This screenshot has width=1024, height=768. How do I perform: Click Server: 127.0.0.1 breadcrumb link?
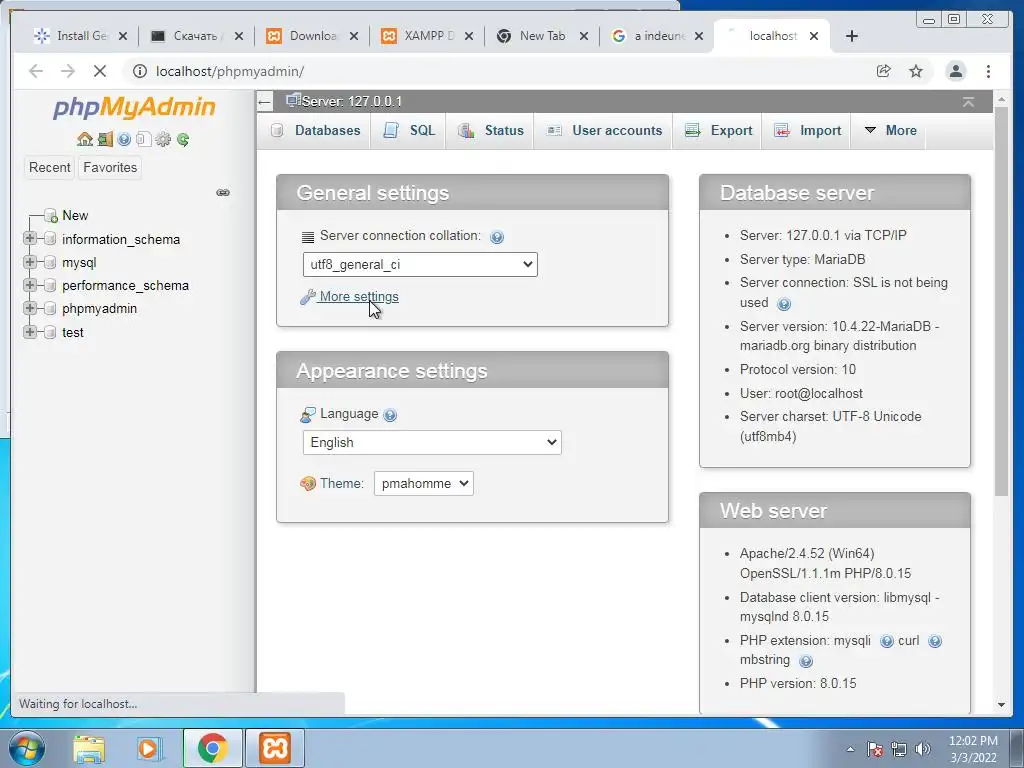(351, 102)
